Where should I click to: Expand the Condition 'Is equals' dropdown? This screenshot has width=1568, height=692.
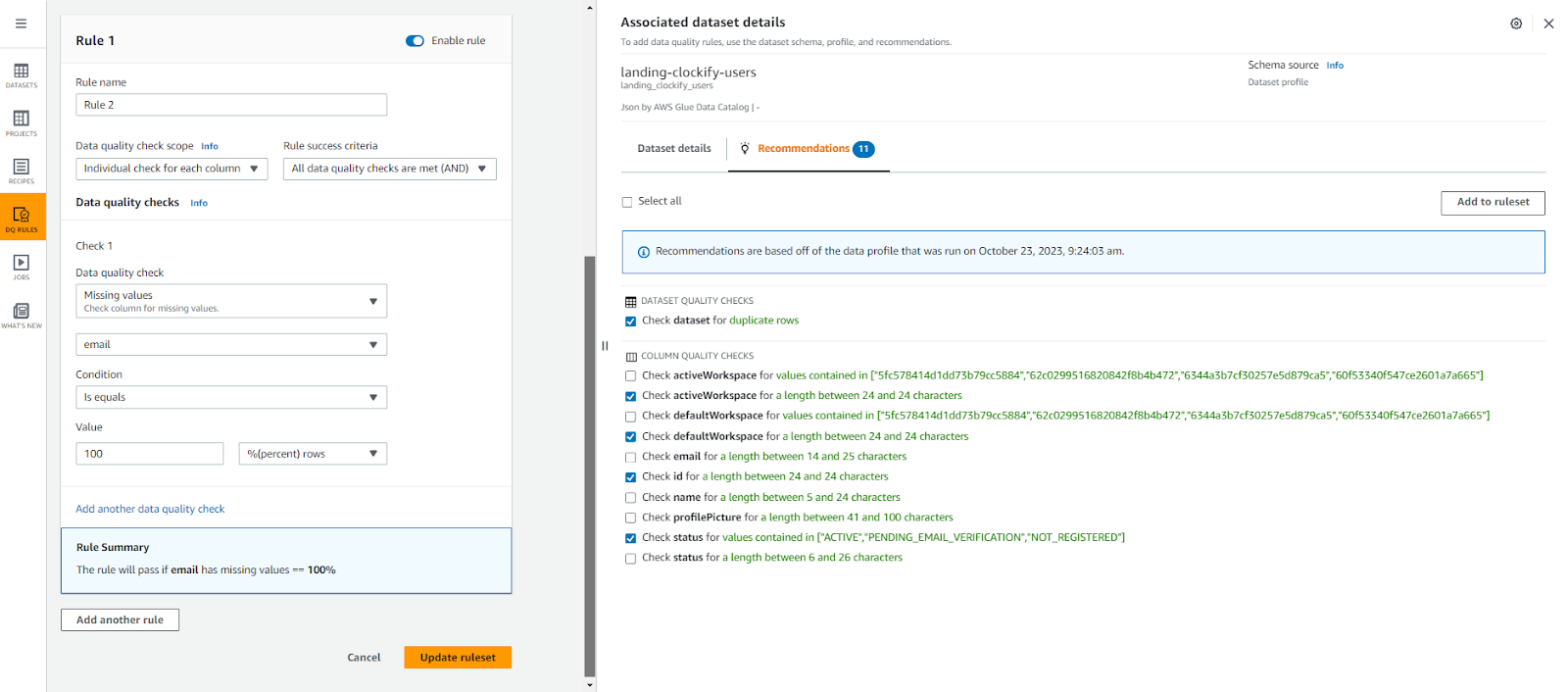(x=230, y=397)
